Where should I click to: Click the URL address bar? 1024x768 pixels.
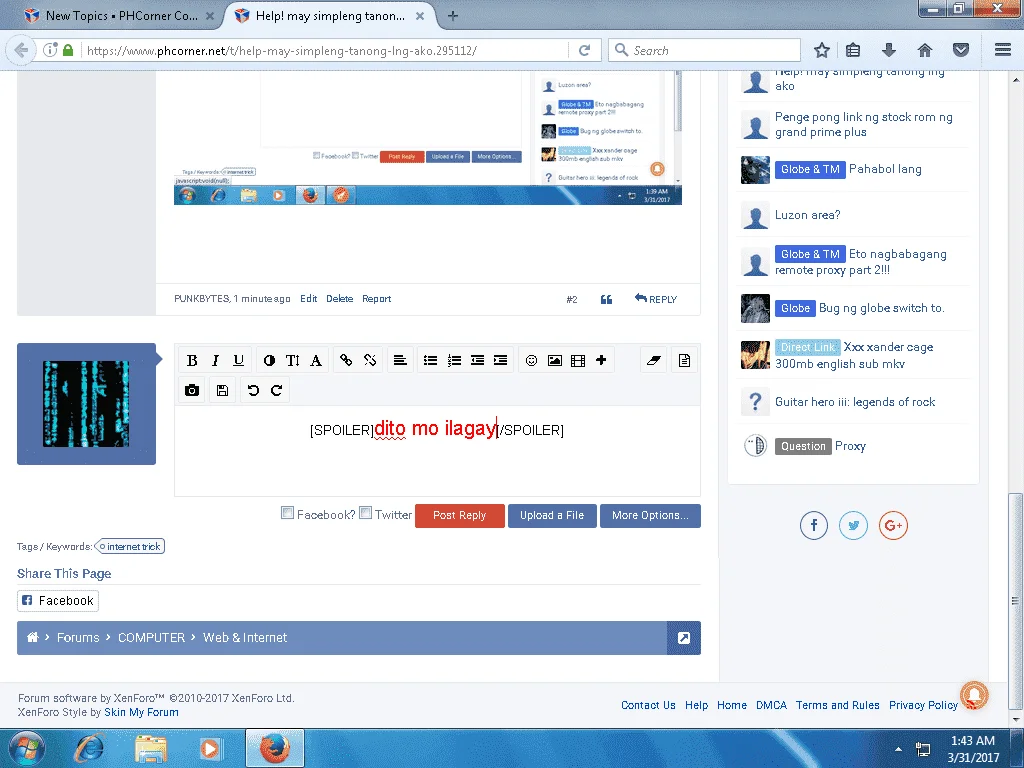(323, 50)
